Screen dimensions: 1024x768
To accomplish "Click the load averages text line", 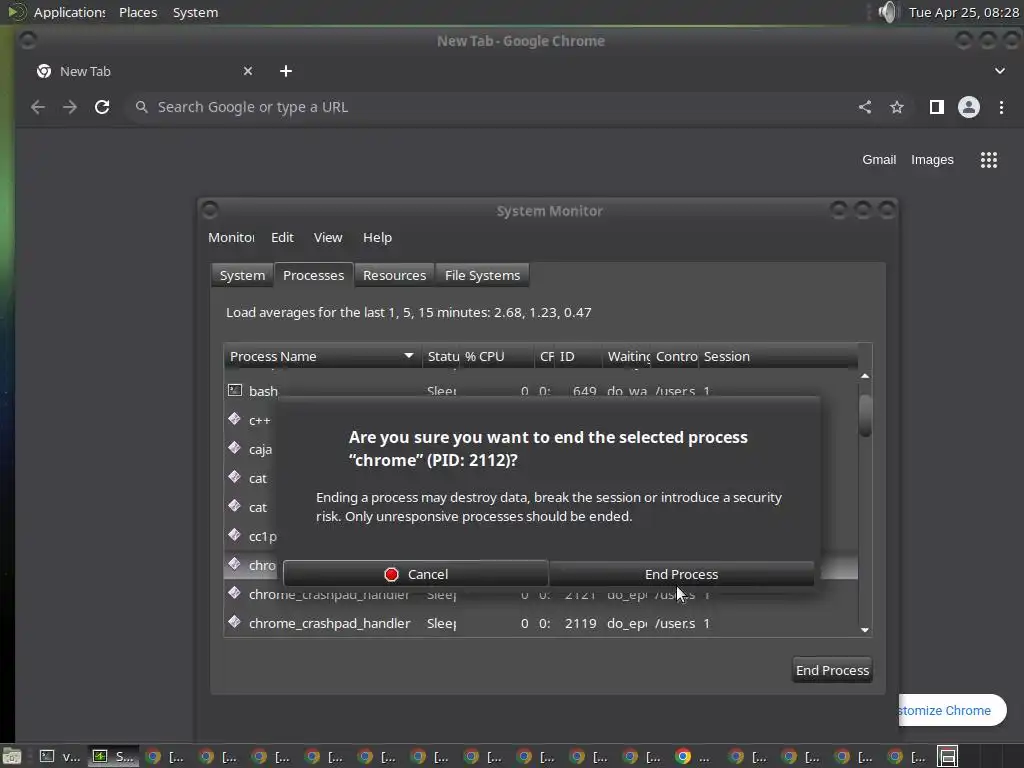I will [x=409, y=312].
